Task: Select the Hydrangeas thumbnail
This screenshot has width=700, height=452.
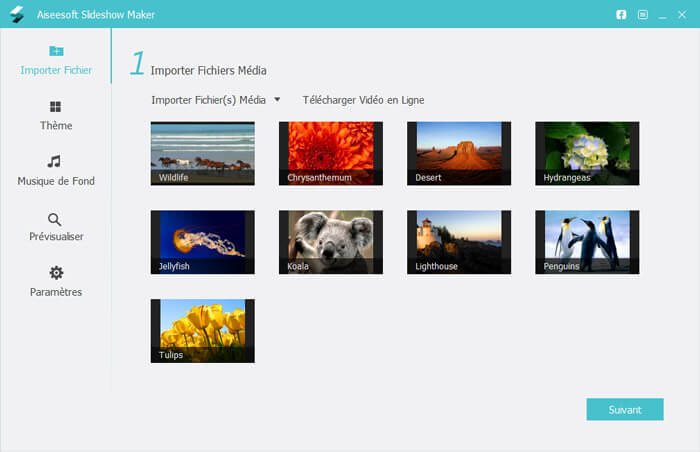Action: [x=588, y=153]
